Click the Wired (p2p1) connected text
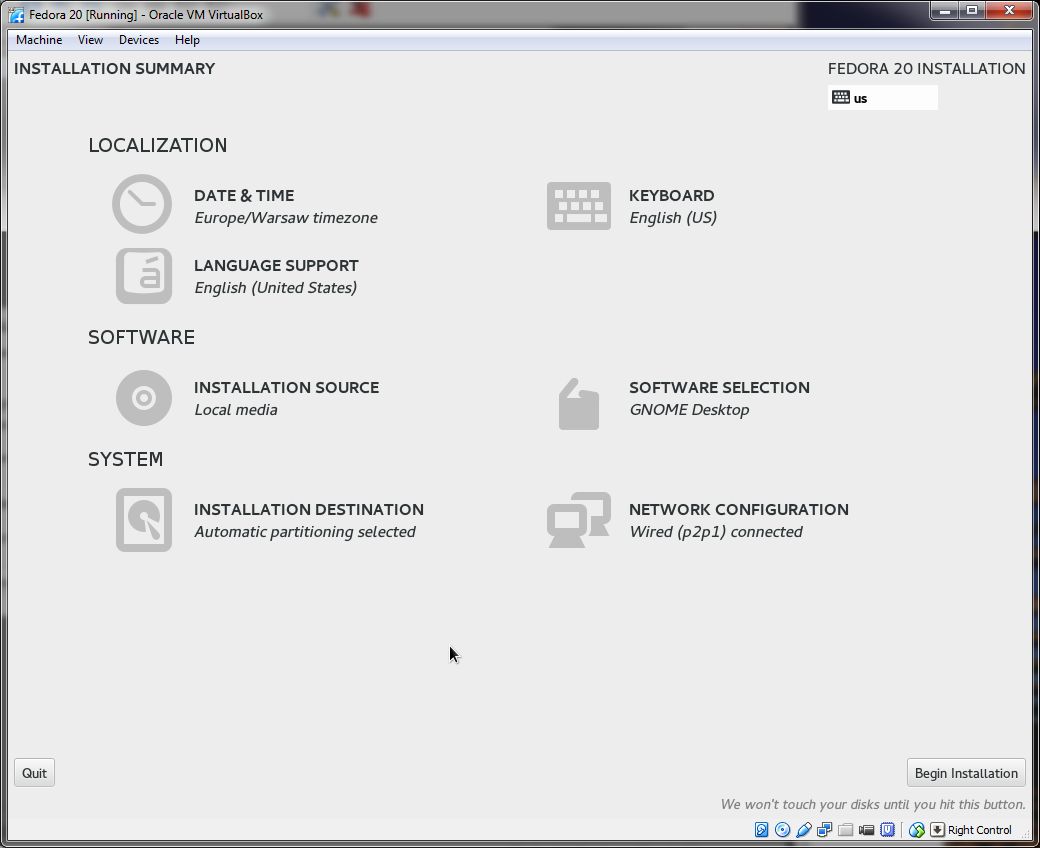The image size is (1040, 848). (716, 532)
